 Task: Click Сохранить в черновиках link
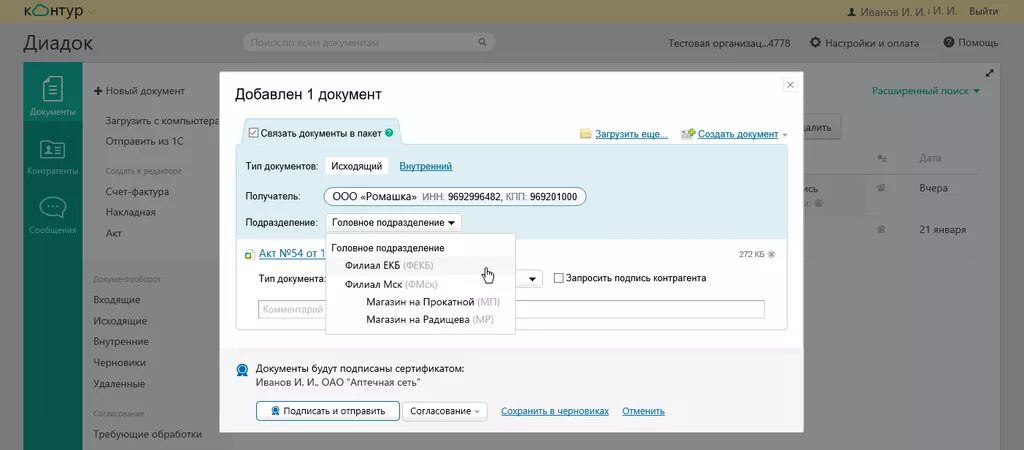point(554,411)
